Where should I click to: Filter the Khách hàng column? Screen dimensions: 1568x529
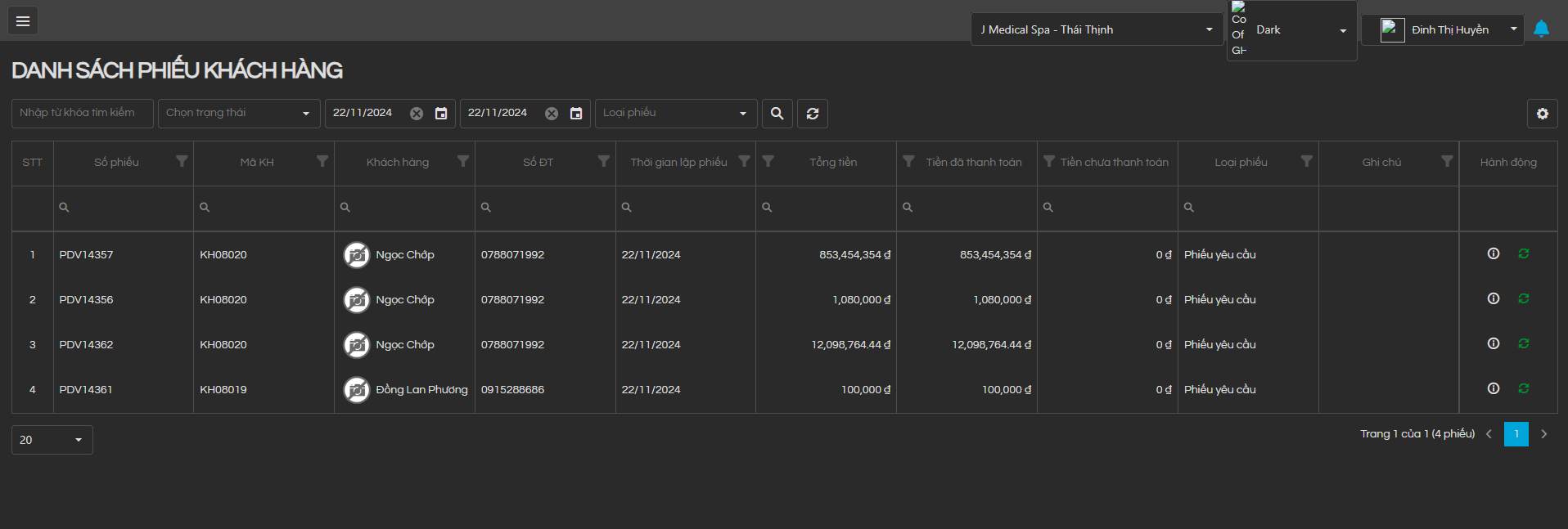click(x=462, y=161)
